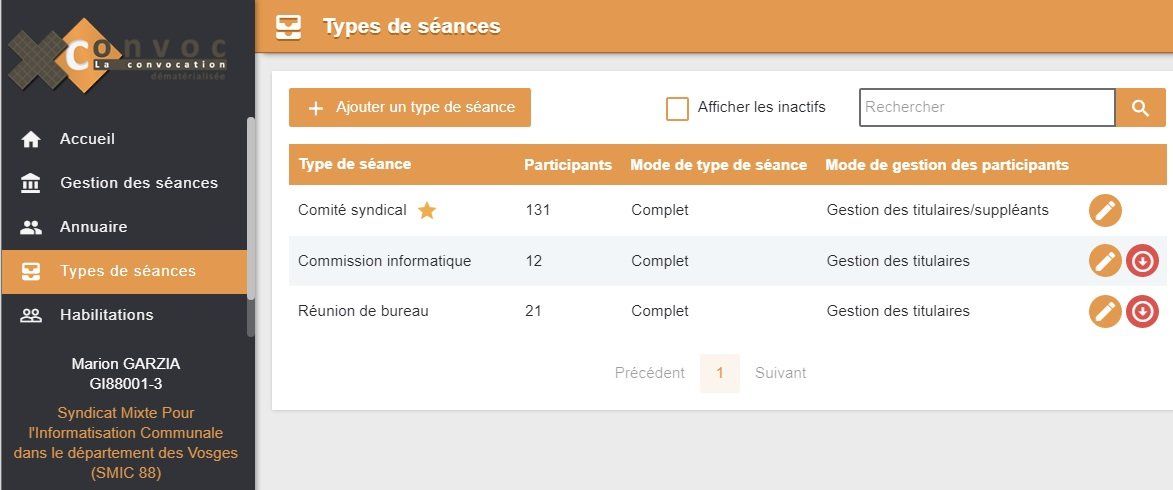Click pencil icon for Commission informatique
This screenshot has height=490, width=1173.
pyautogui.click(x=1105, y=261)
